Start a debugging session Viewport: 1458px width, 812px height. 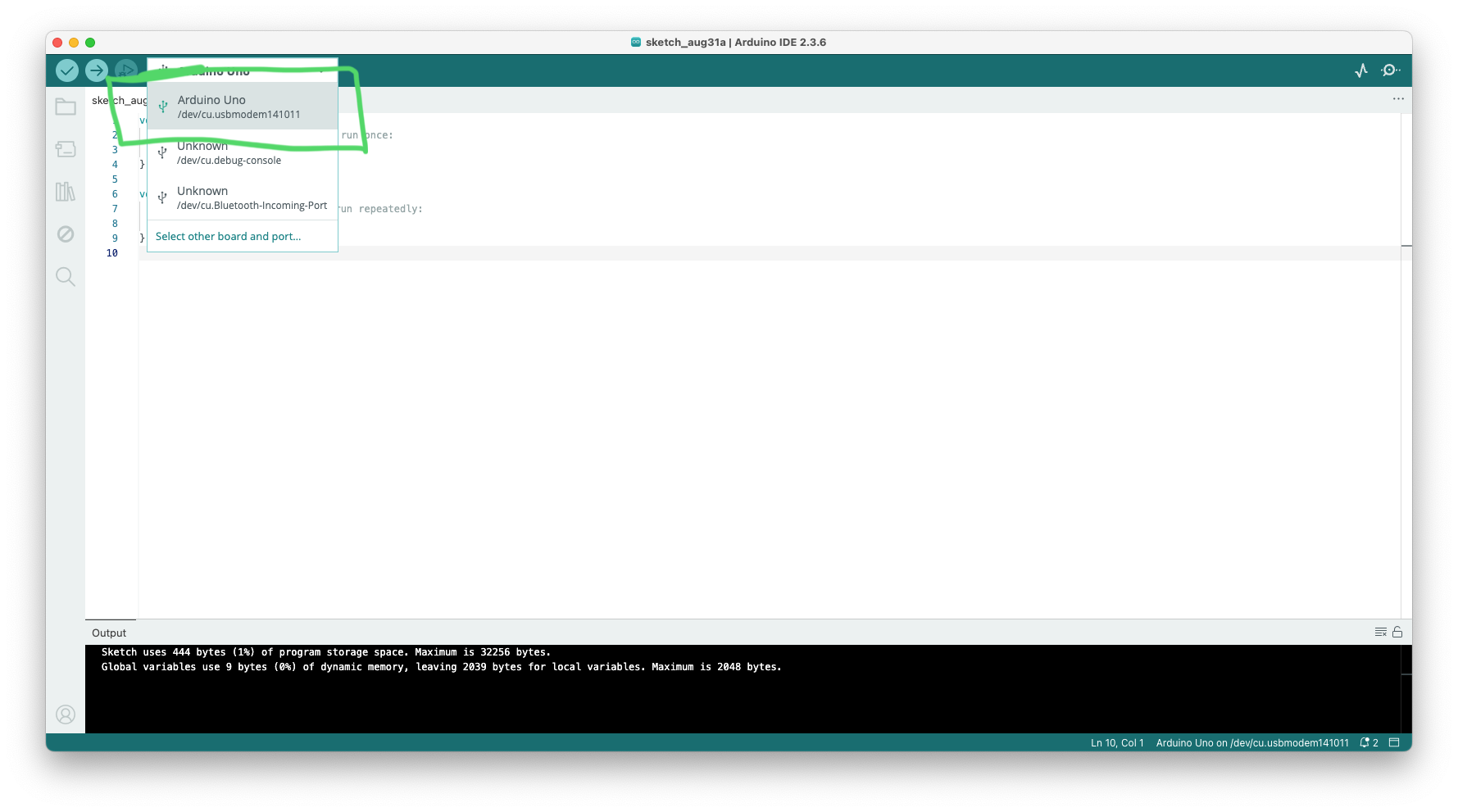[x=125, y=70]
